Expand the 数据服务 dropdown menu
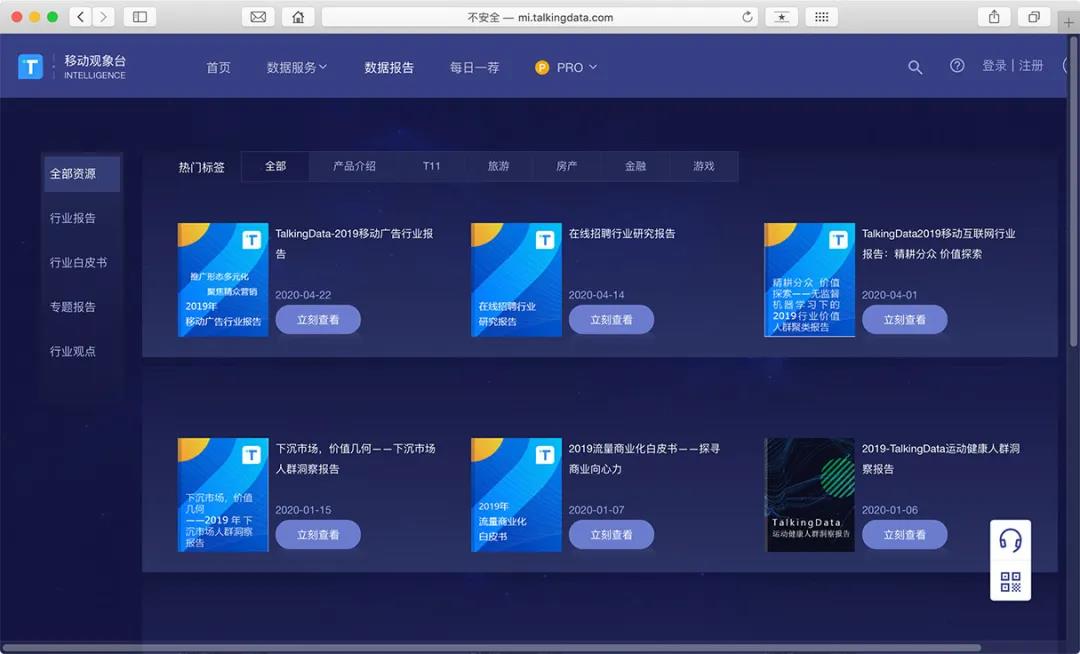The image size is (1080, 654). point(293,67)
